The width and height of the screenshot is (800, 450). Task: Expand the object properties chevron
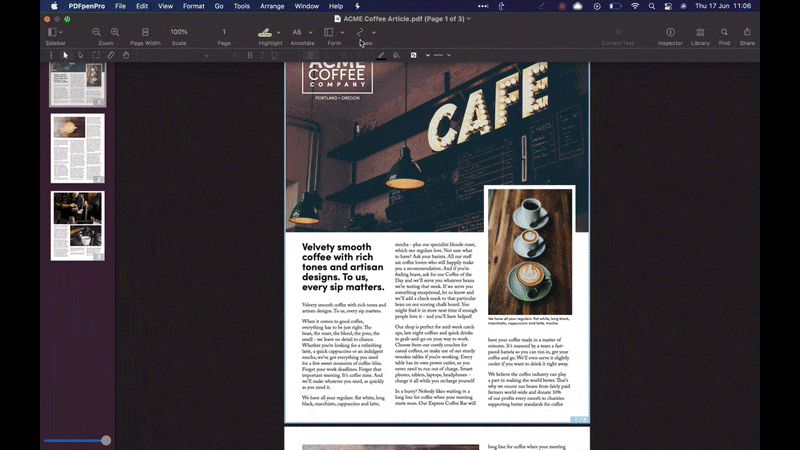[428, 55]
